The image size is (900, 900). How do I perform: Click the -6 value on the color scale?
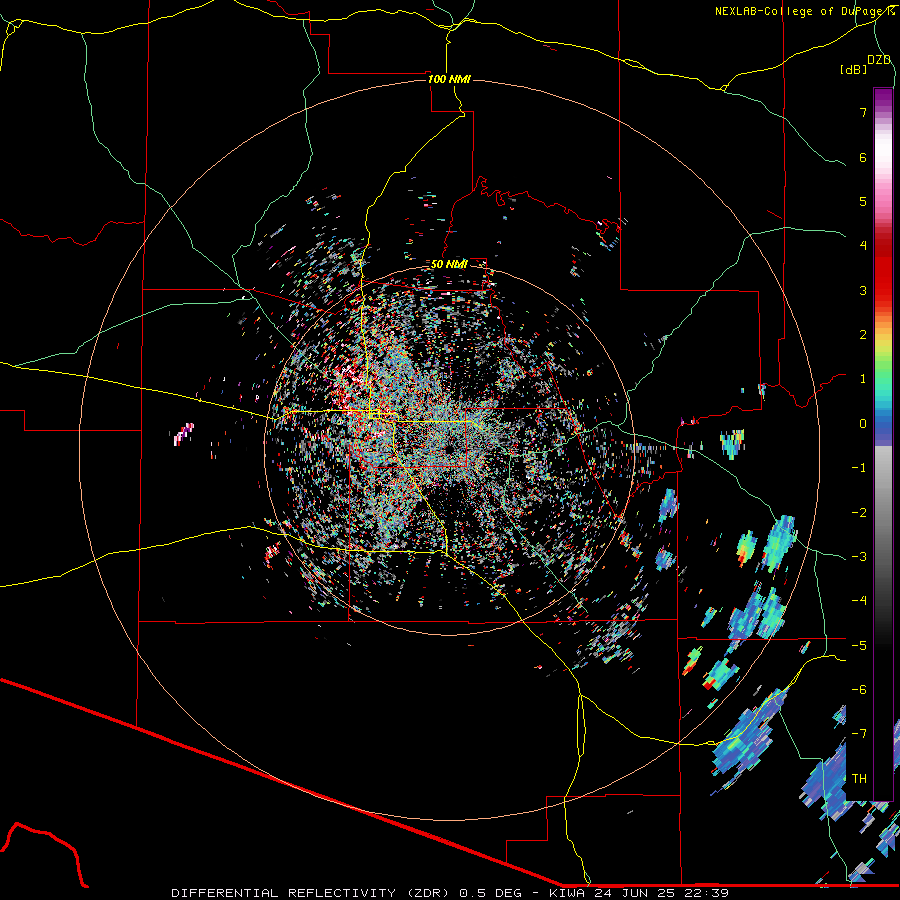(x=859, y=689)
